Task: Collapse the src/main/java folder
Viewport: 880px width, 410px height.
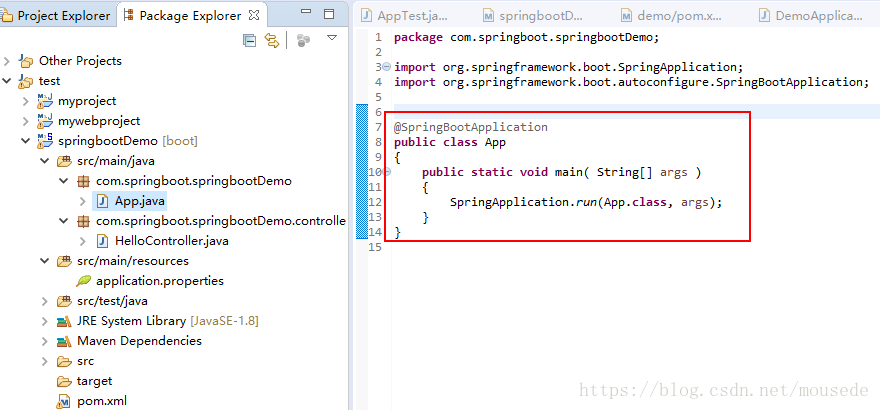Action: (45, 161)
